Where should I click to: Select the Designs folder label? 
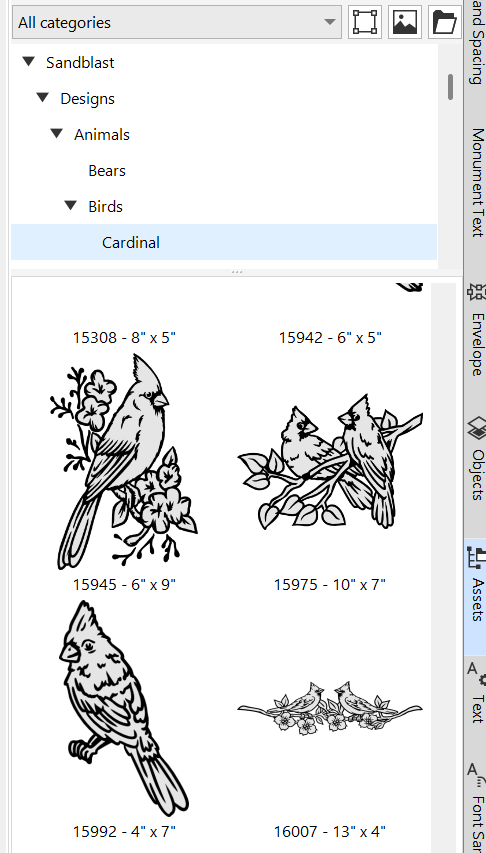coord(88,98)
